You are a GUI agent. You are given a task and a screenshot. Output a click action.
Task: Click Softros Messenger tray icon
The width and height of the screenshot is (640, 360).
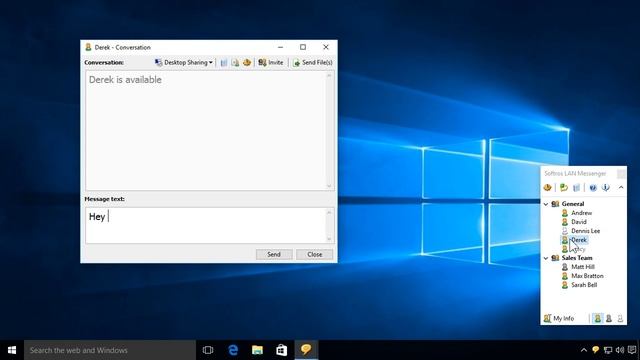(596, 350)
